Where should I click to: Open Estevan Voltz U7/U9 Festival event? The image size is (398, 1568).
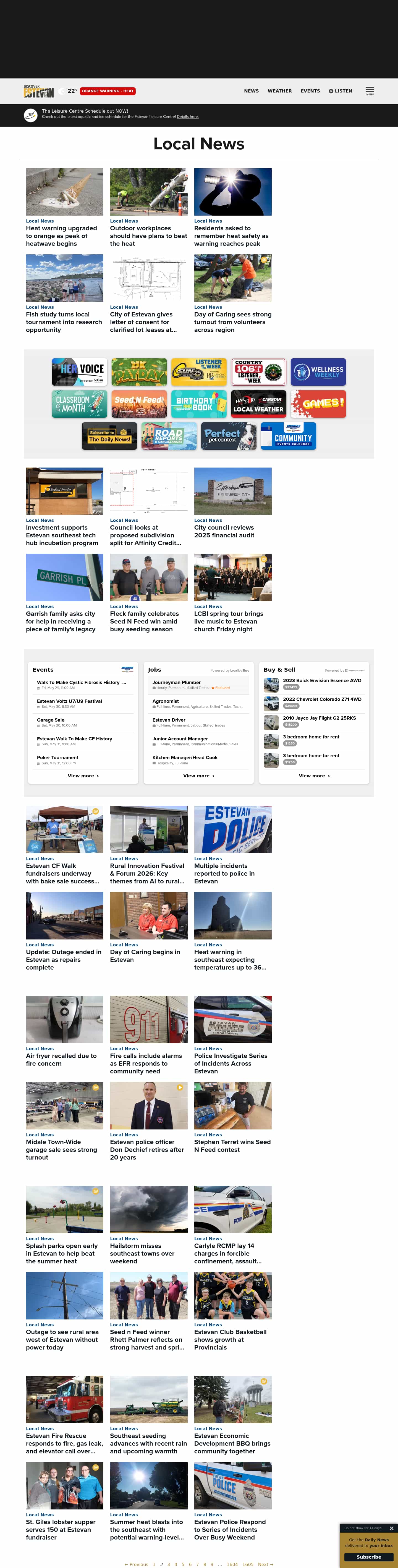tap(83, 704)
